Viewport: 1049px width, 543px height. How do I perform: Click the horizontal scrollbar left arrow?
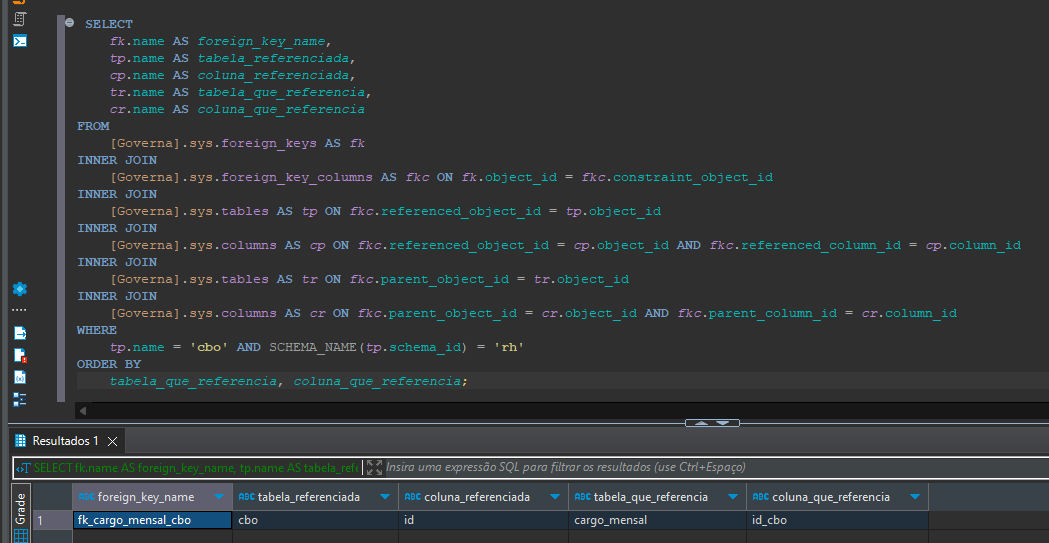coord(83,411)
